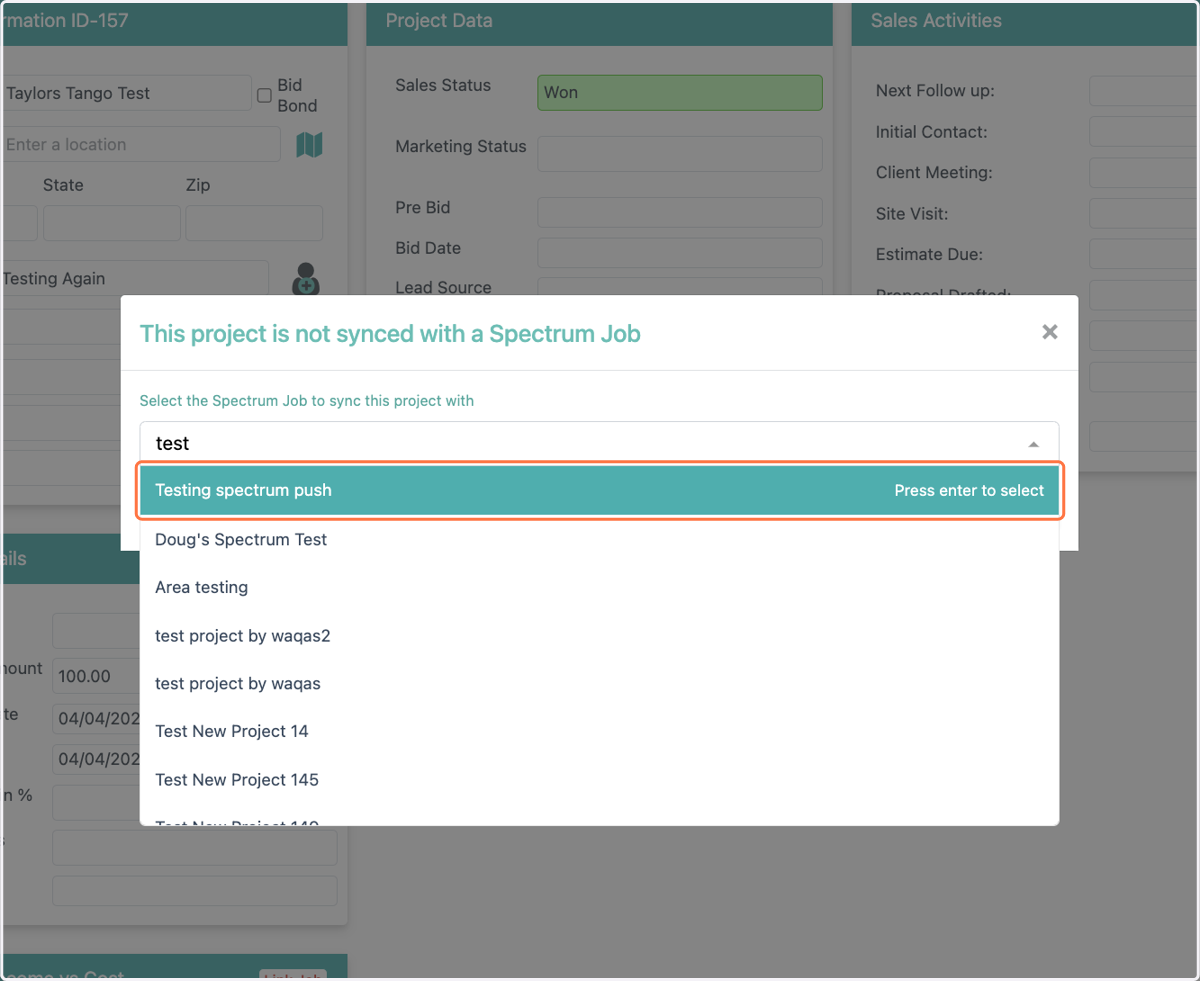Collapse the Spectrum Job dropdown arrow
The height and width of the screenshot is (981, 1200).
pyautogui.click(x=1034, y=444)
